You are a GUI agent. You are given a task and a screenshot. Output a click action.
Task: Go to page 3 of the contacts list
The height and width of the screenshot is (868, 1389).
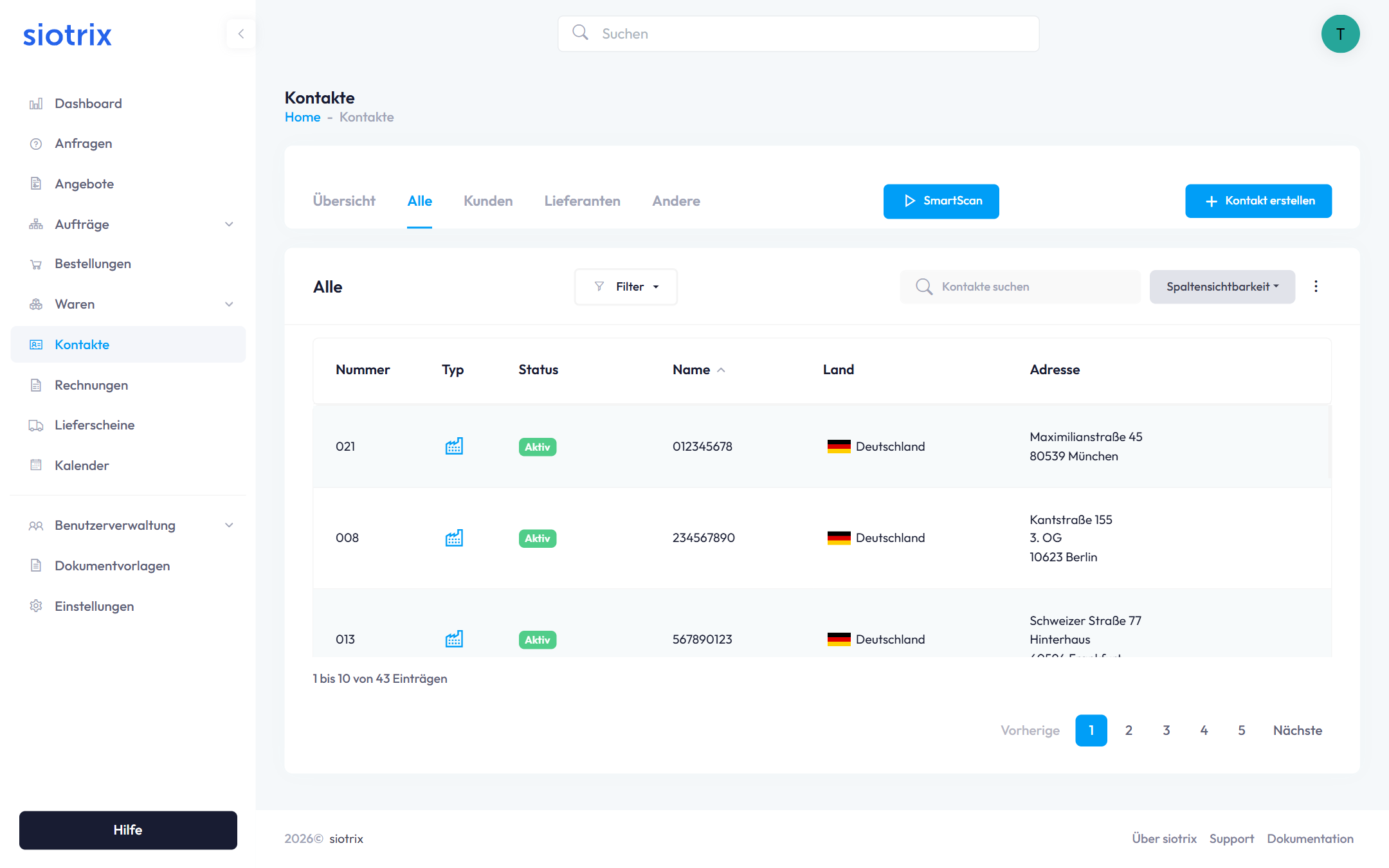click(x=1166, y=730)
